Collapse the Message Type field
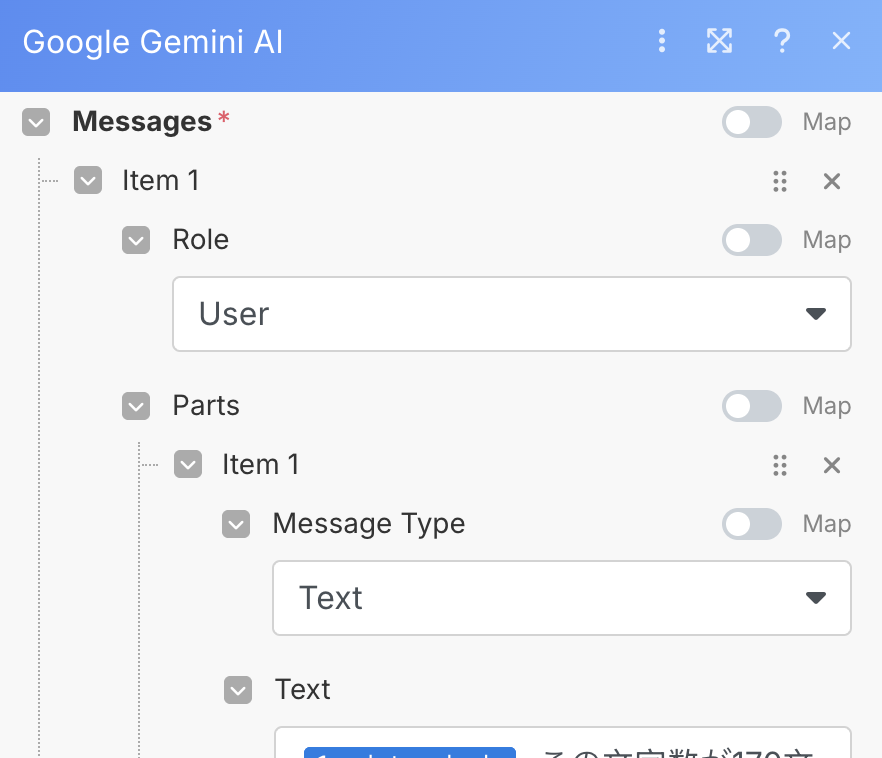882x758 pixels. (x=236, y=524)
